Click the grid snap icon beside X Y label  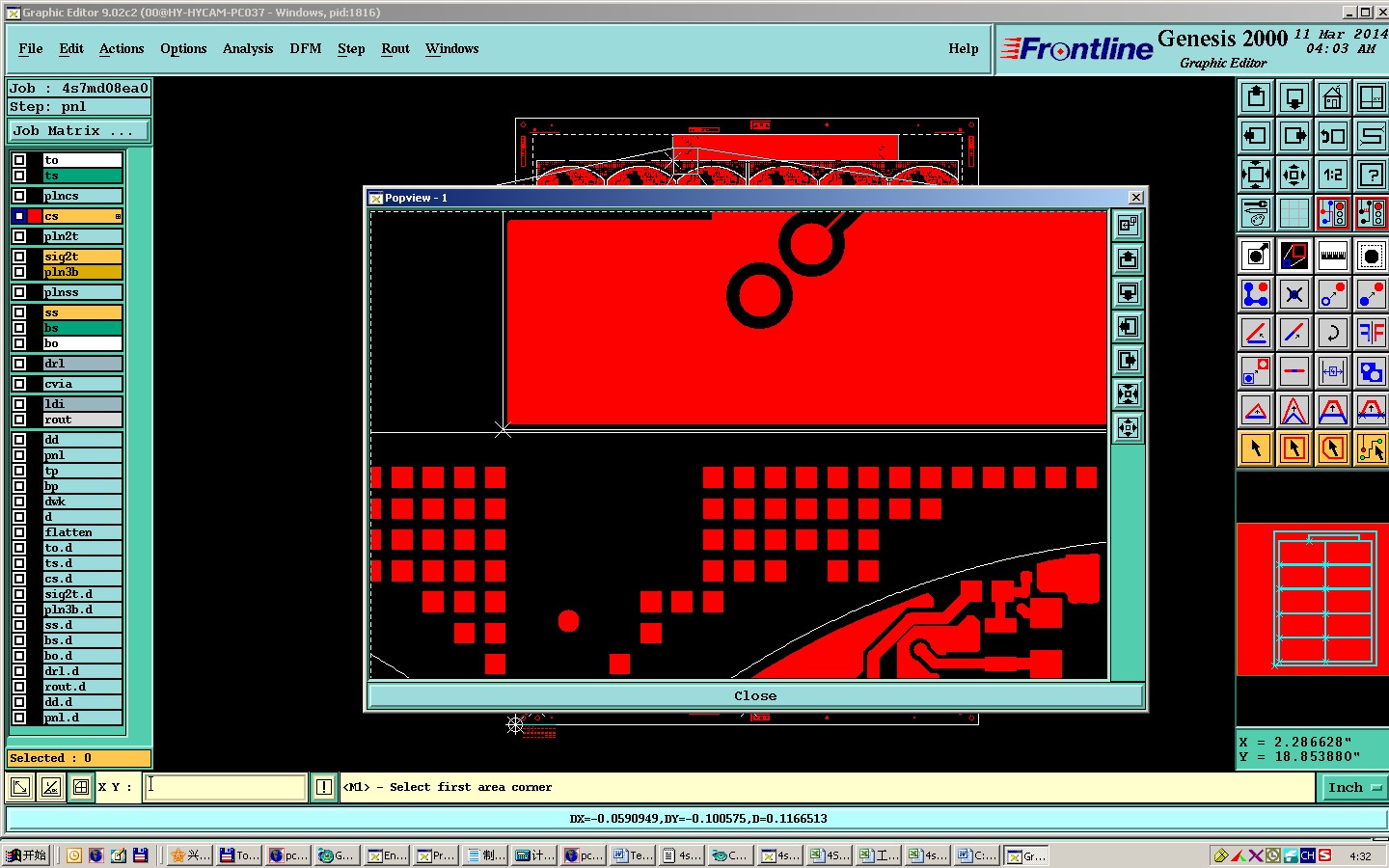81,787
